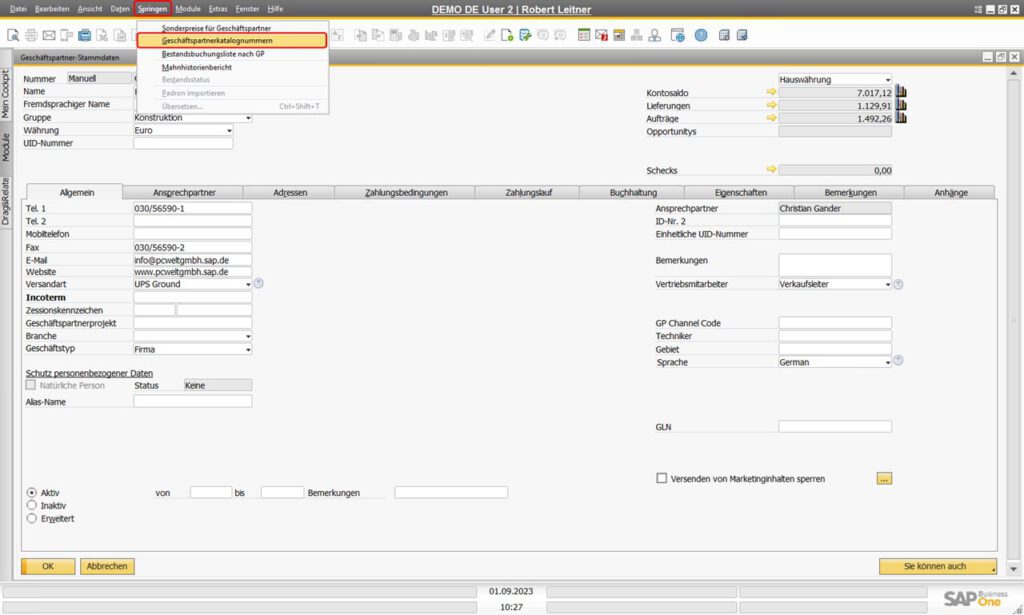Click the yellow link arrow beside Kontosaldo
The height and width of the screenshot is (615, 1024).
point(771,92)
